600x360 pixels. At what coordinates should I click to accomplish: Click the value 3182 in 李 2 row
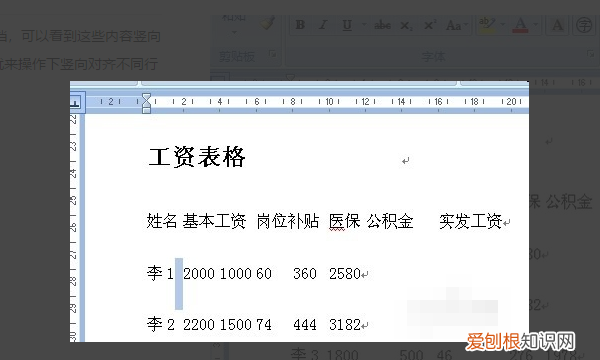pos(345,325)
